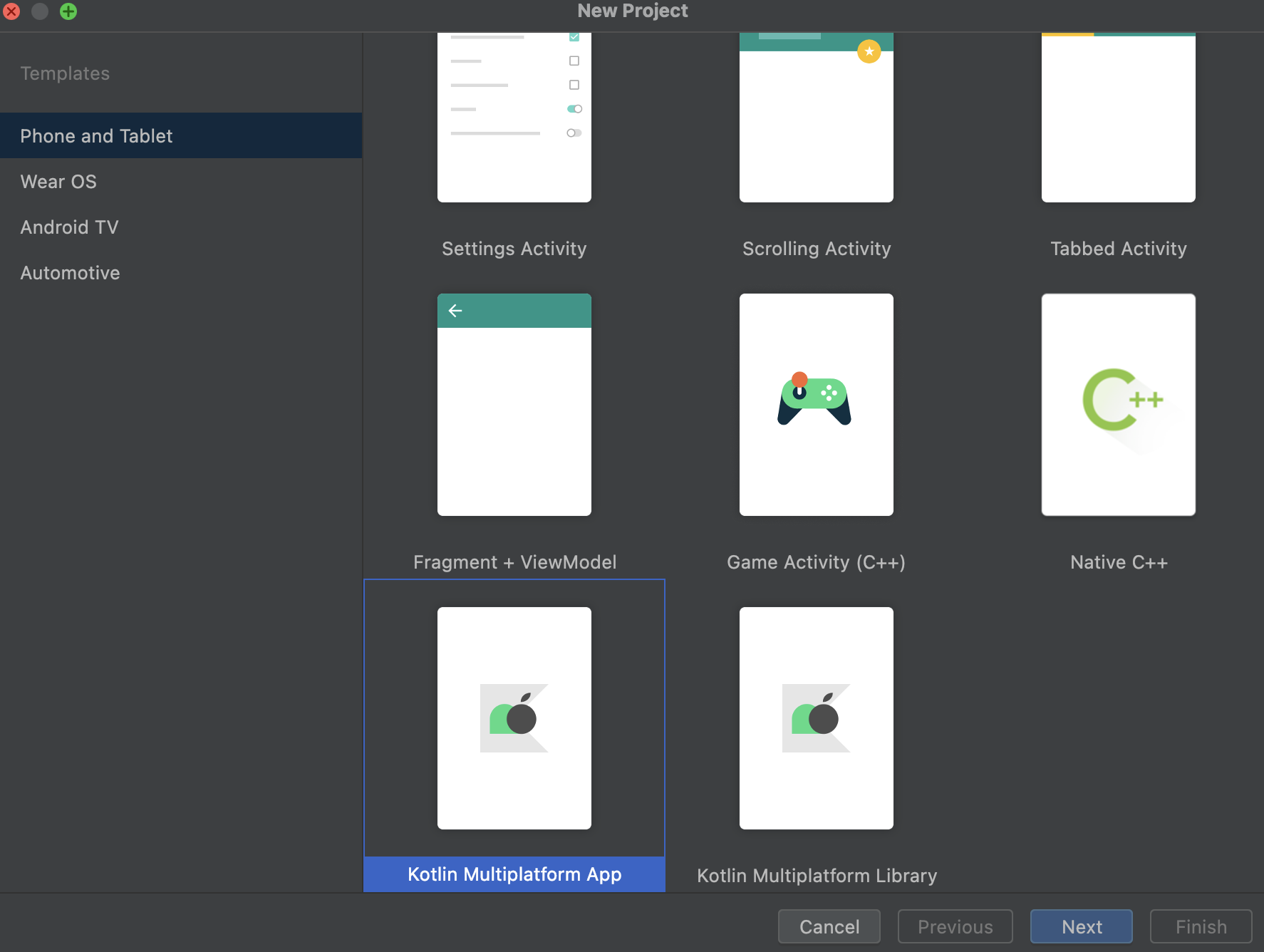1264x952 pixels.
Task: Choose the Native C++ logo icon
Action: coord(1123,400)
